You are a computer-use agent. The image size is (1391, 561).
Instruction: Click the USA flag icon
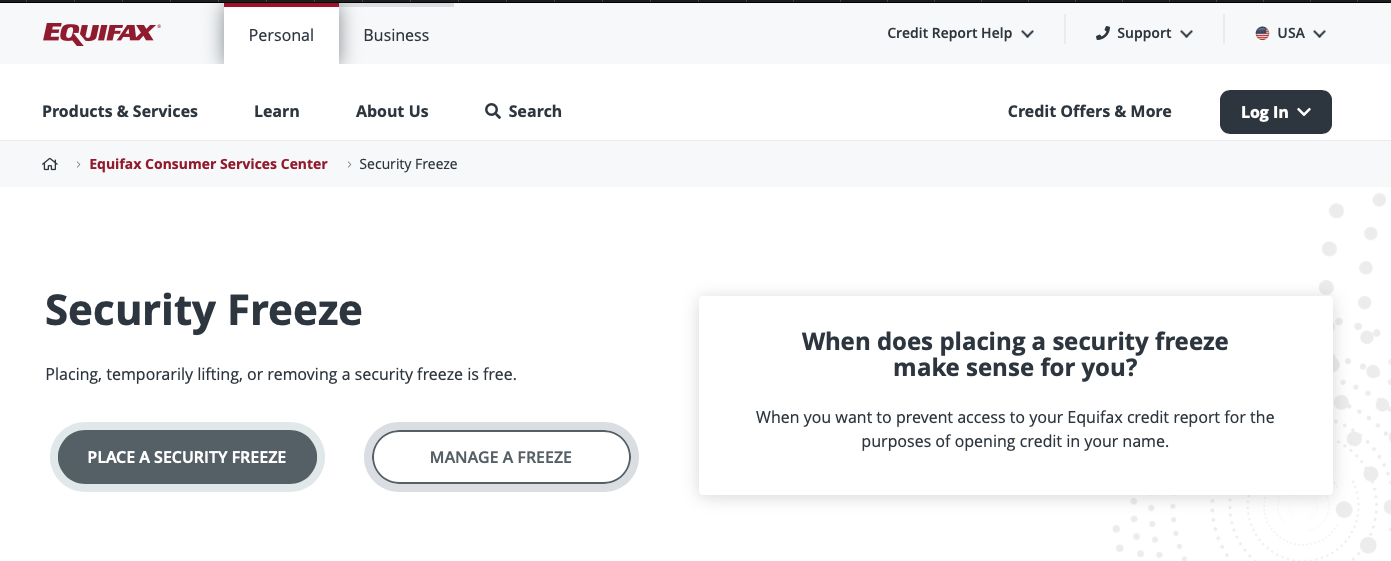1263,33
